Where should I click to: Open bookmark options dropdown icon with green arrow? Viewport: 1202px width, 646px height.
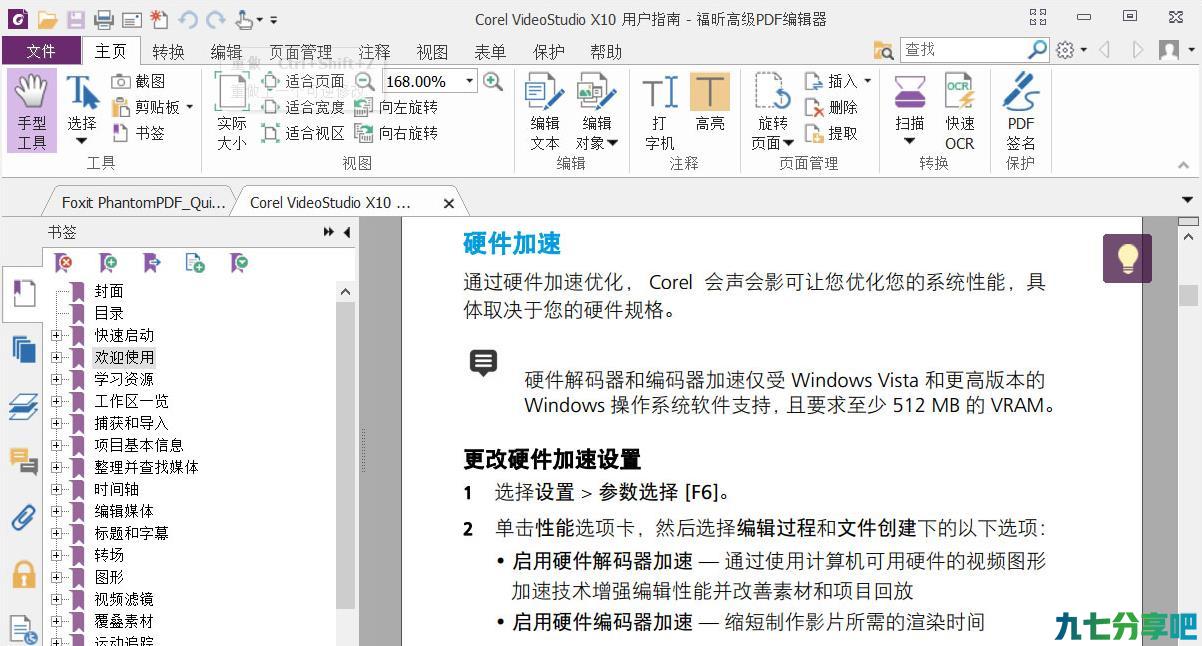[x=239, y=263]
